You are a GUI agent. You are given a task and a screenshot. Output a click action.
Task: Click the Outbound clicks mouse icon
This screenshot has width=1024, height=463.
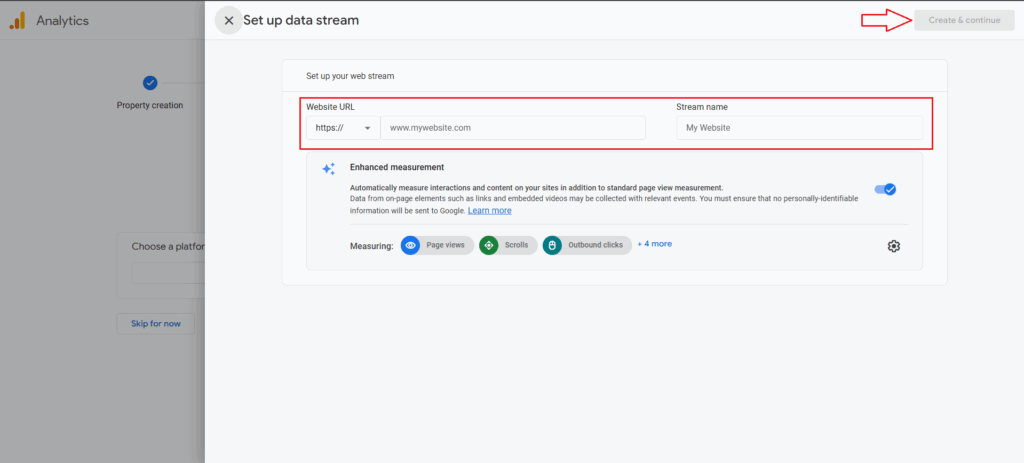[x=552, y=245]
